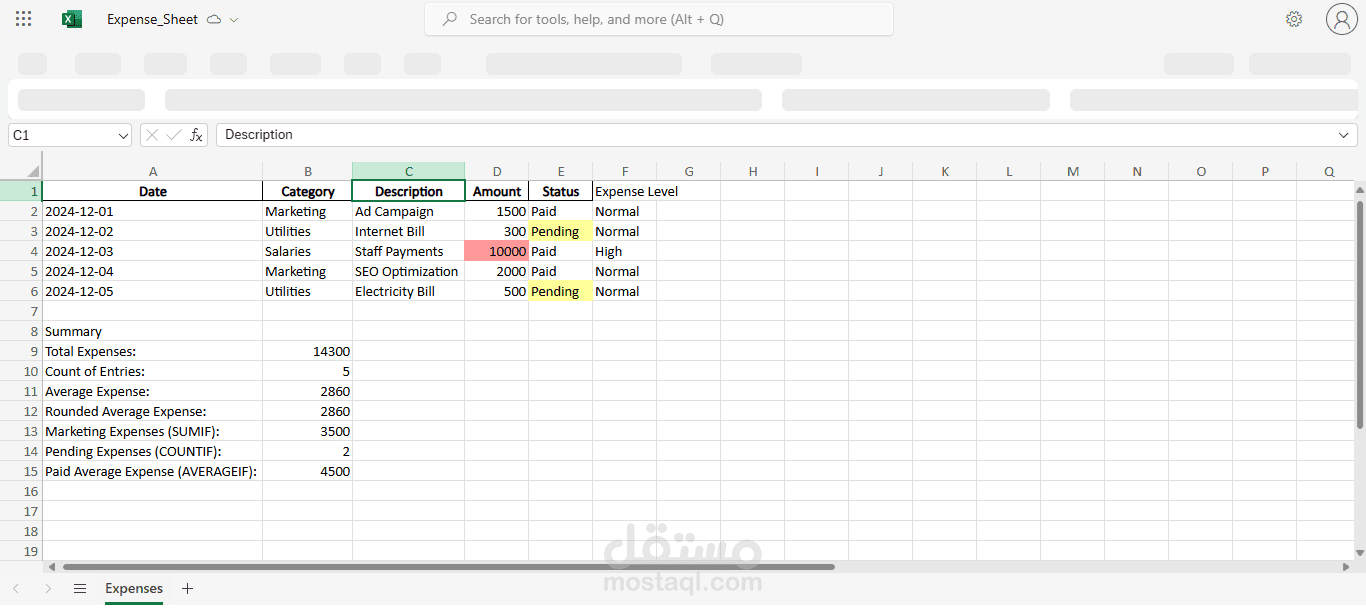Click the Excel logo icon
This screenshot has height=608, width=1366.
(x=72, y=19)
